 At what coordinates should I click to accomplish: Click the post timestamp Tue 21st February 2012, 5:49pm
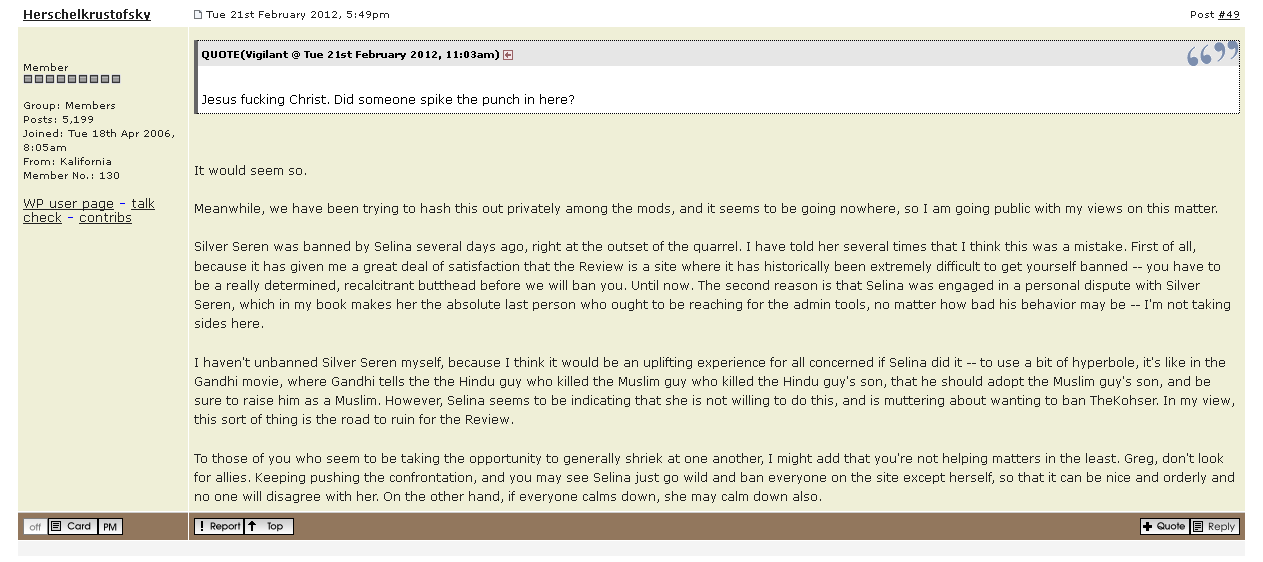point(298,15)
